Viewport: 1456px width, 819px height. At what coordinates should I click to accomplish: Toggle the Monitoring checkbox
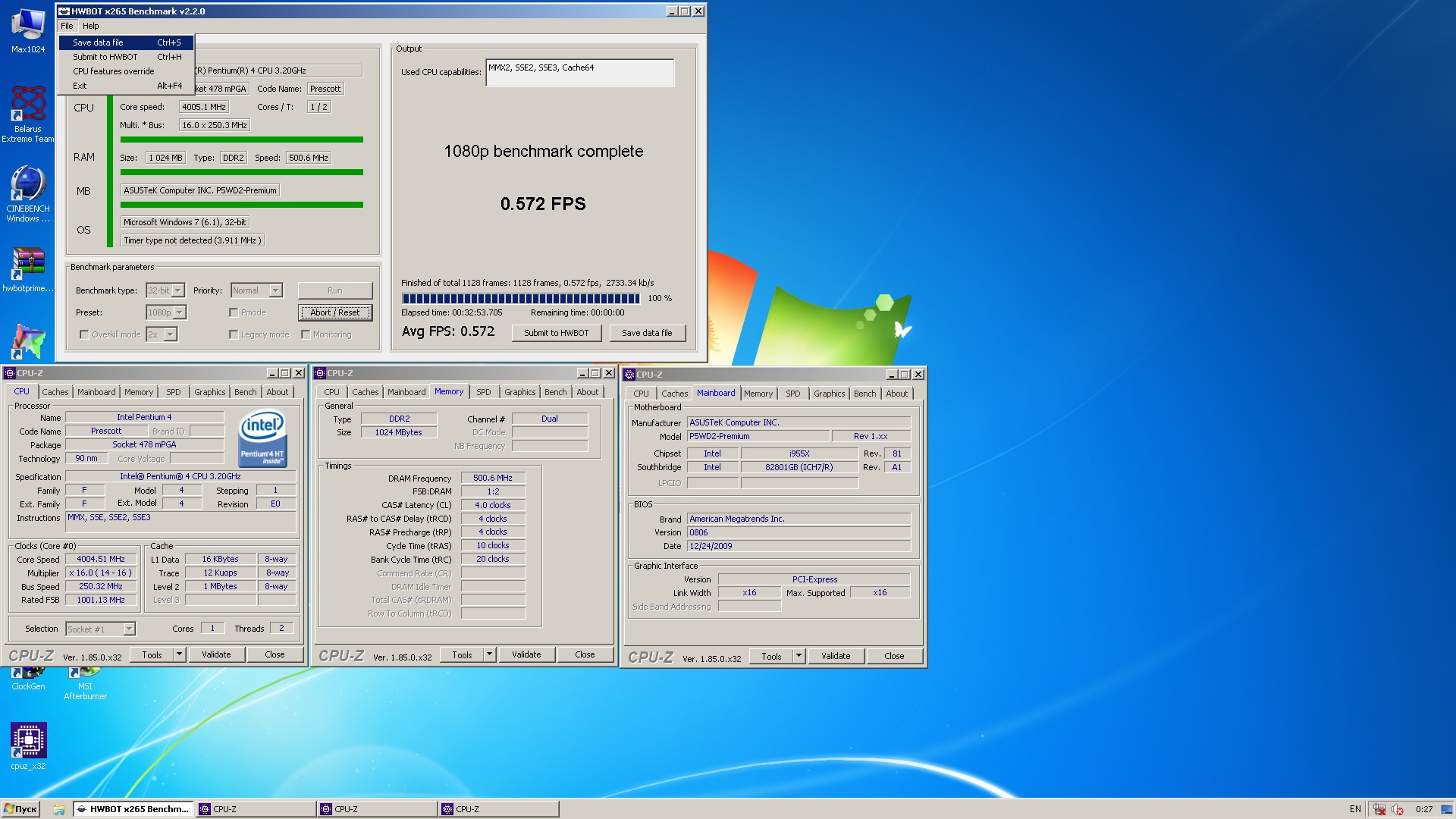tap(306, 334)
